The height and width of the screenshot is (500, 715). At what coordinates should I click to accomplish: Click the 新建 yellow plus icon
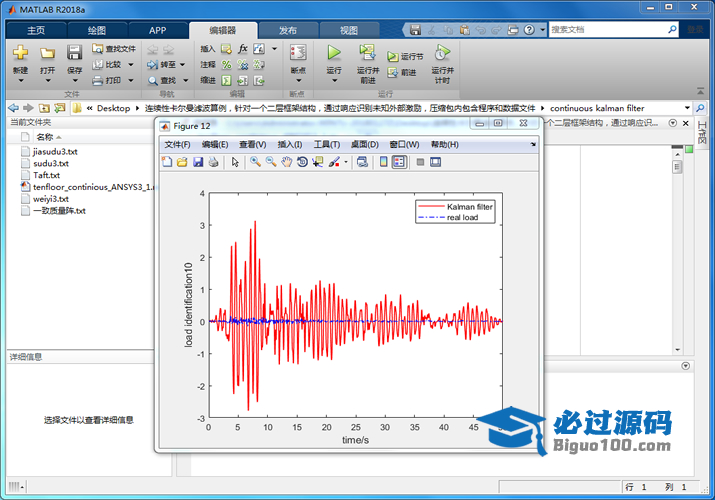point(20,52)
